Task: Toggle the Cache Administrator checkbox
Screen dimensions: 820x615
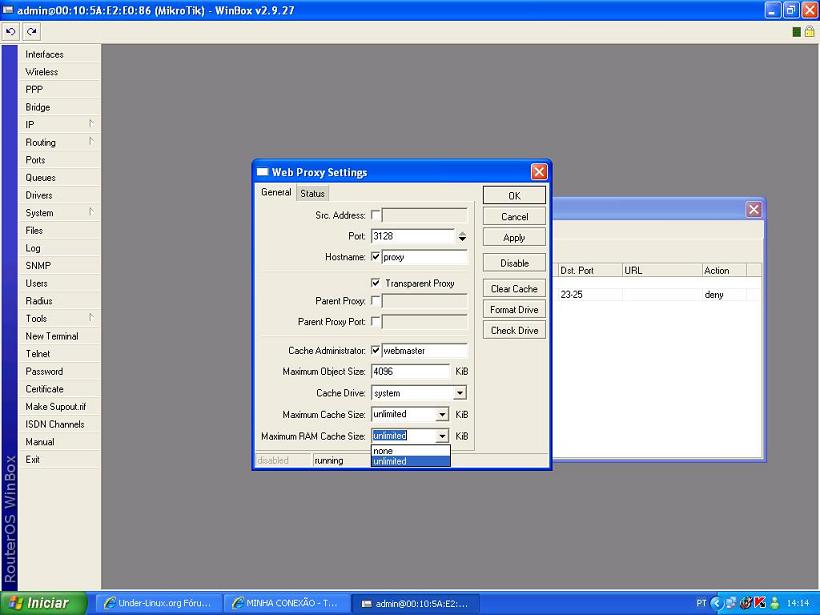Action: coord(375,350)
